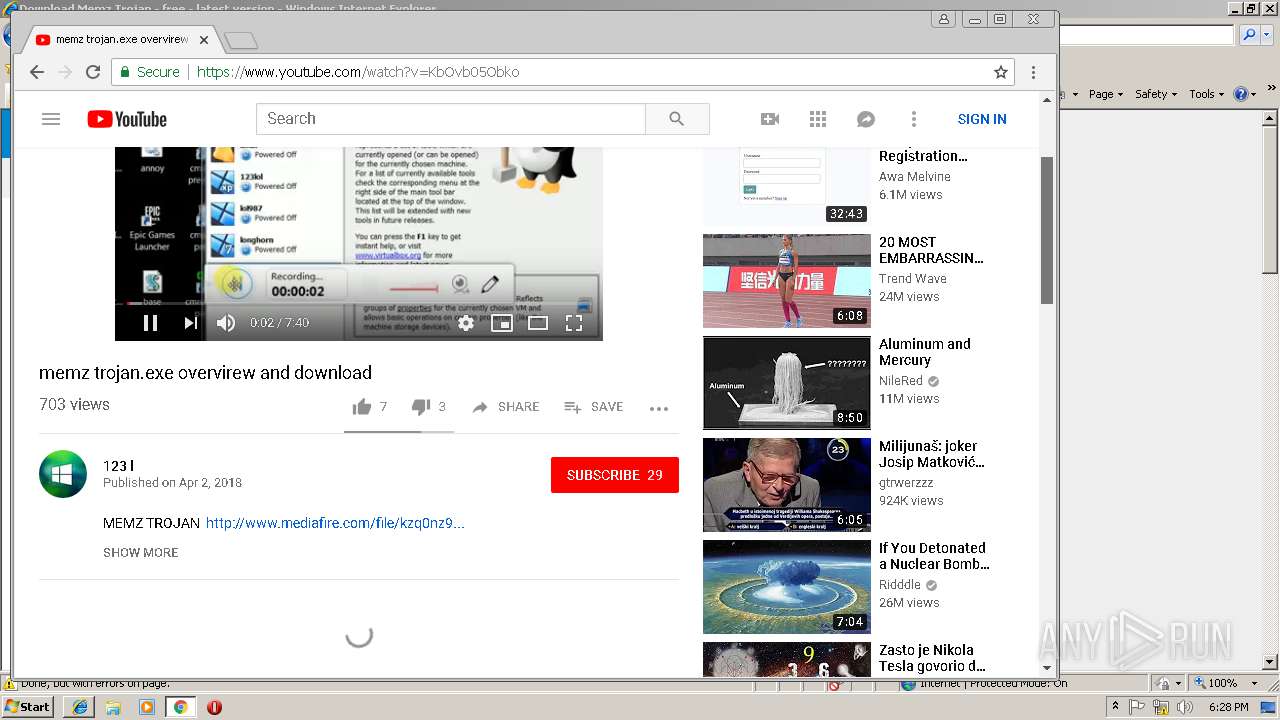Open the 20 MOST EMBARRASSING video thumbnail

click(787, 281)
